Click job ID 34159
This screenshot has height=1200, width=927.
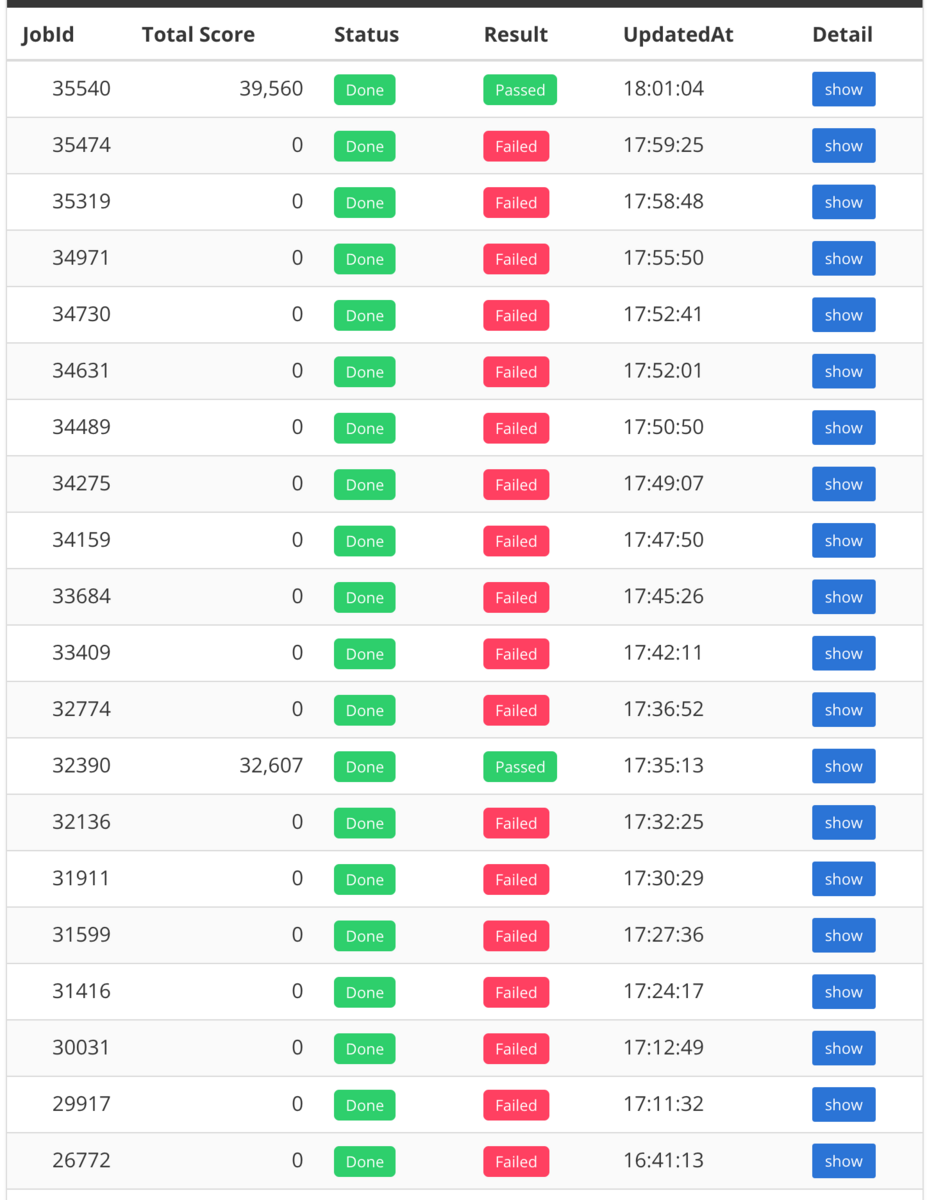click(81, 540)
